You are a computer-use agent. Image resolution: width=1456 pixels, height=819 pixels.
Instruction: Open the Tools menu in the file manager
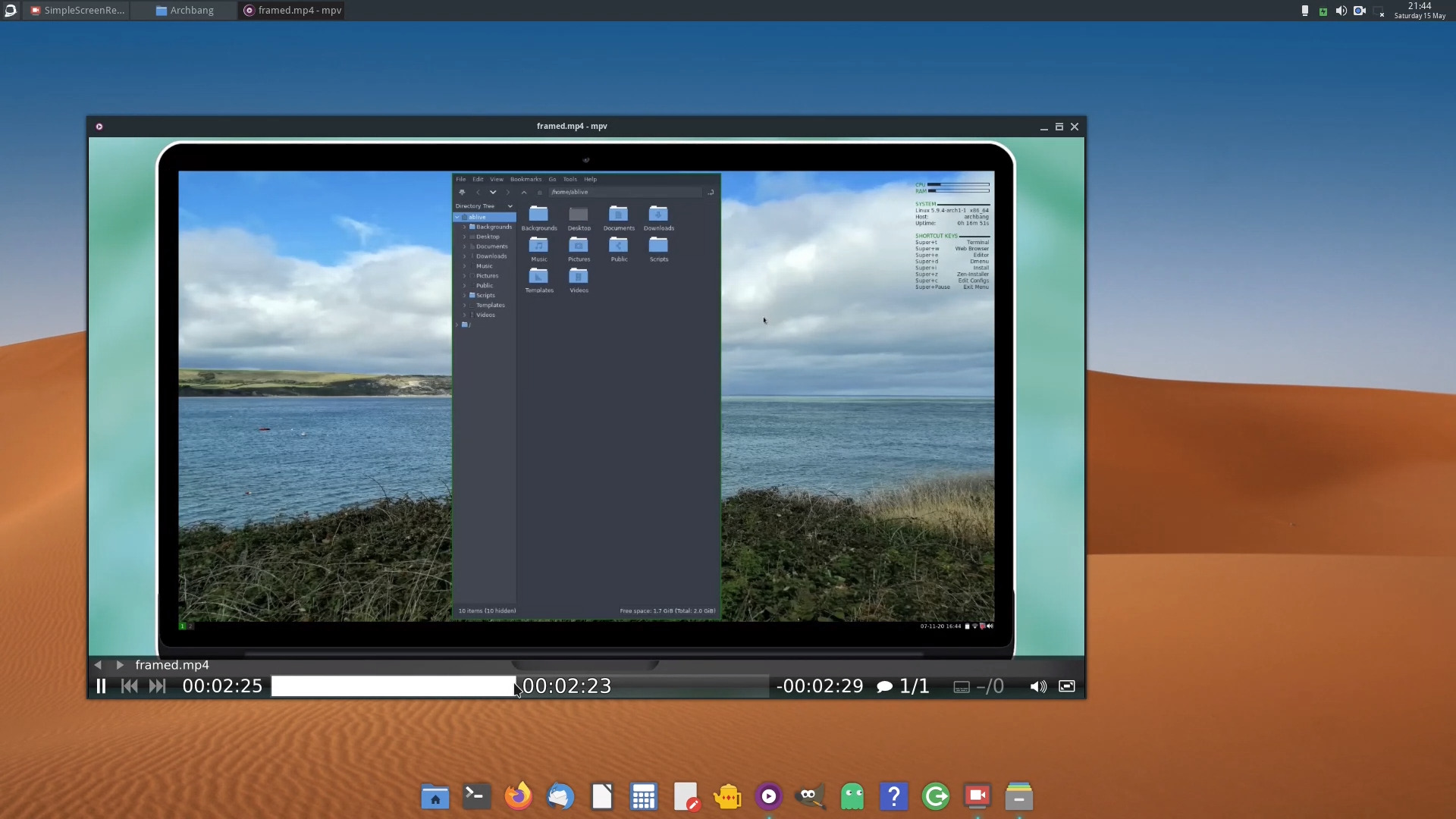pyautogui.click(x=570, y=180)
